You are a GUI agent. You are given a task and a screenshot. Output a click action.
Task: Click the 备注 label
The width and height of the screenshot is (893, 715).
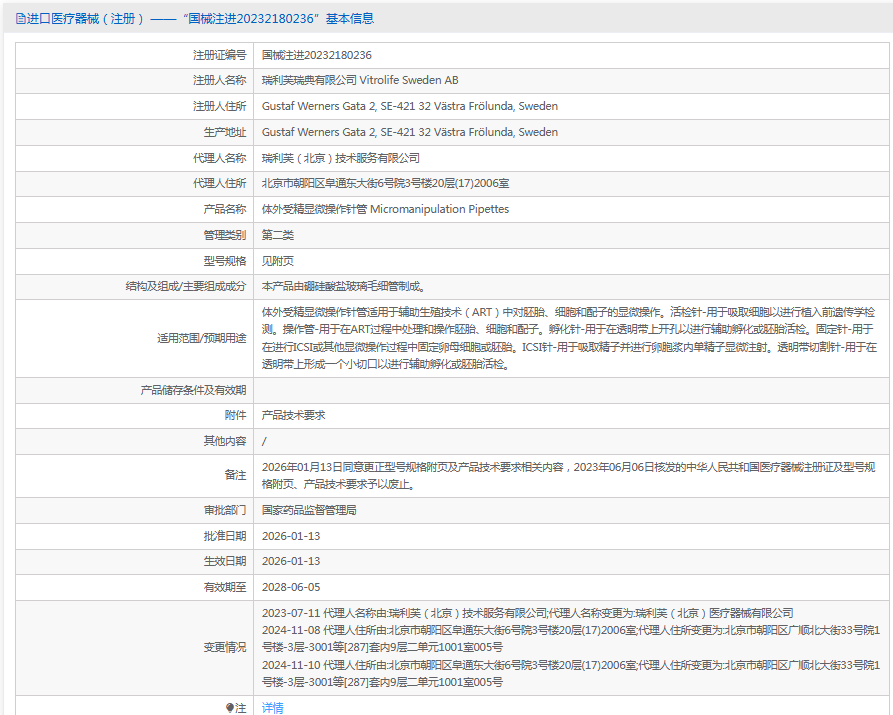235,475
